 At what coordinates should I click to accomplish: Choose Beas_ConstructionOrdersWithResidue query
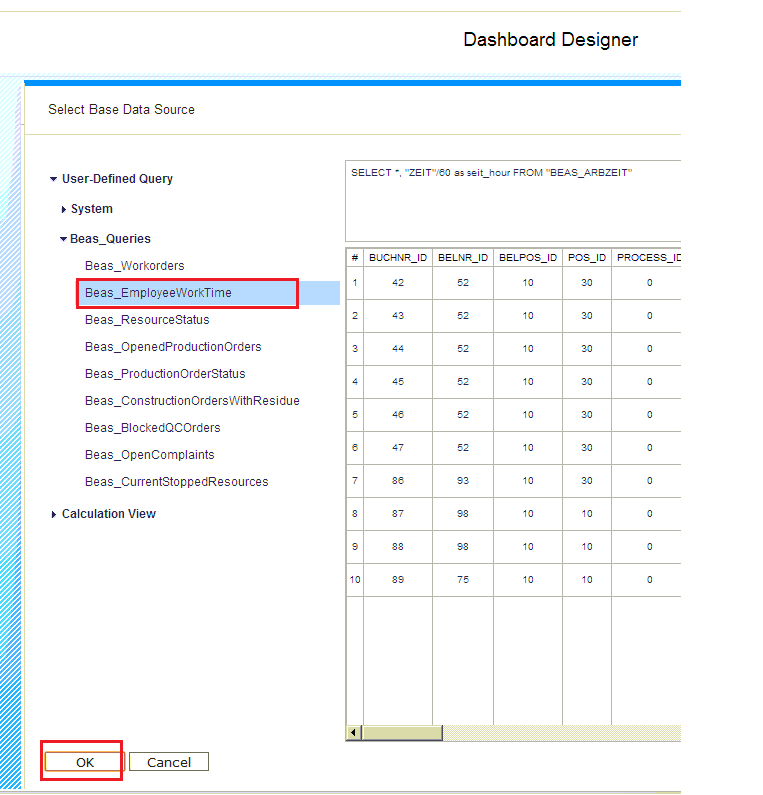click(192, 401)
